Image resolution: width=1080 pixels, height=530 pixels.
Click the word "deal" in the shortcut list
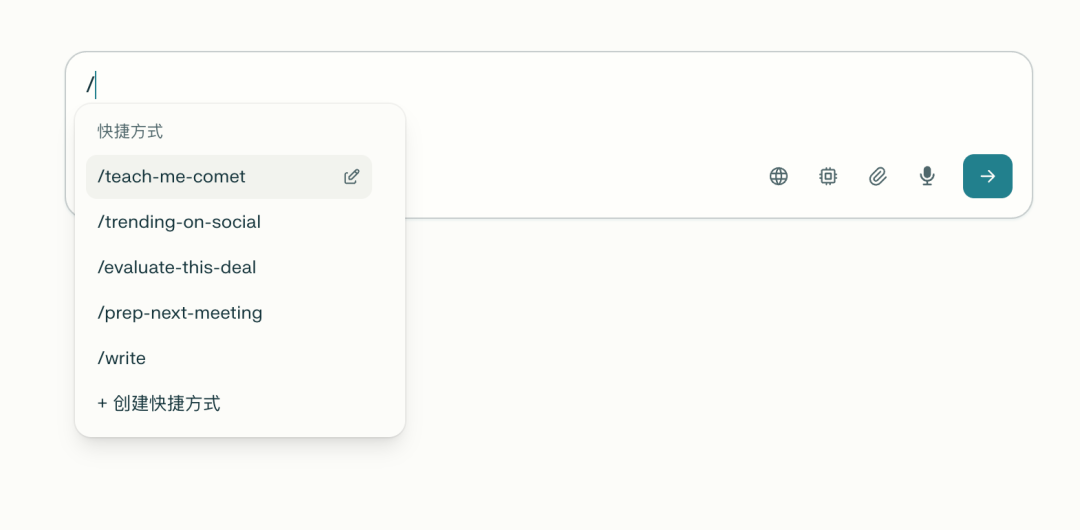coord(239,267)
